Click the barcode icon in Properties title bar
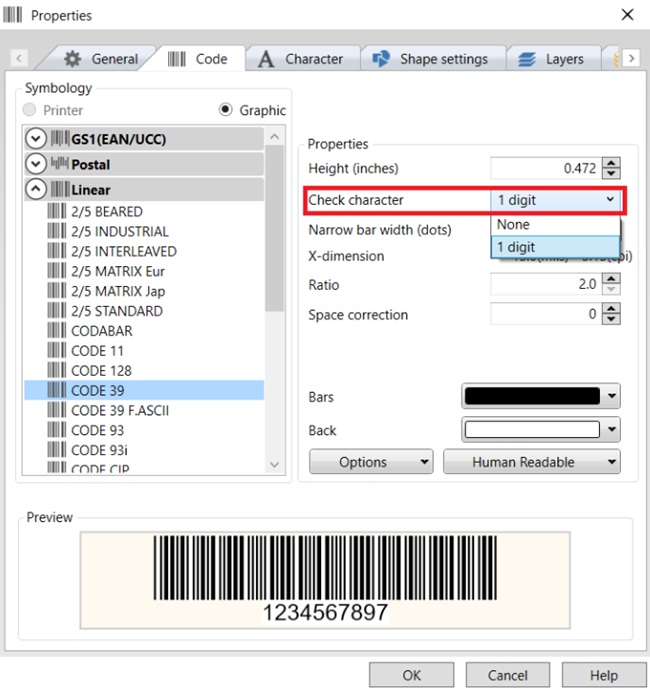This screenshot has width=650, height=692. coord(12,15)
